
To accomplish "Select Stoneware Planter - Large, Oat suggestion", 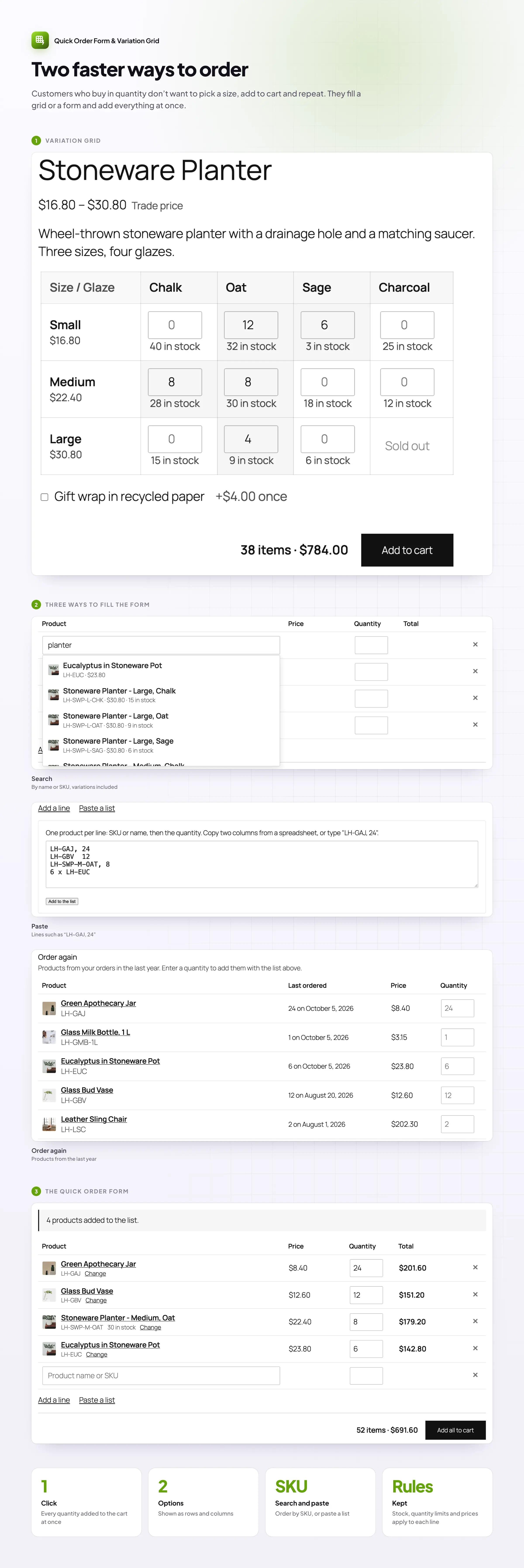I will 161,720.
